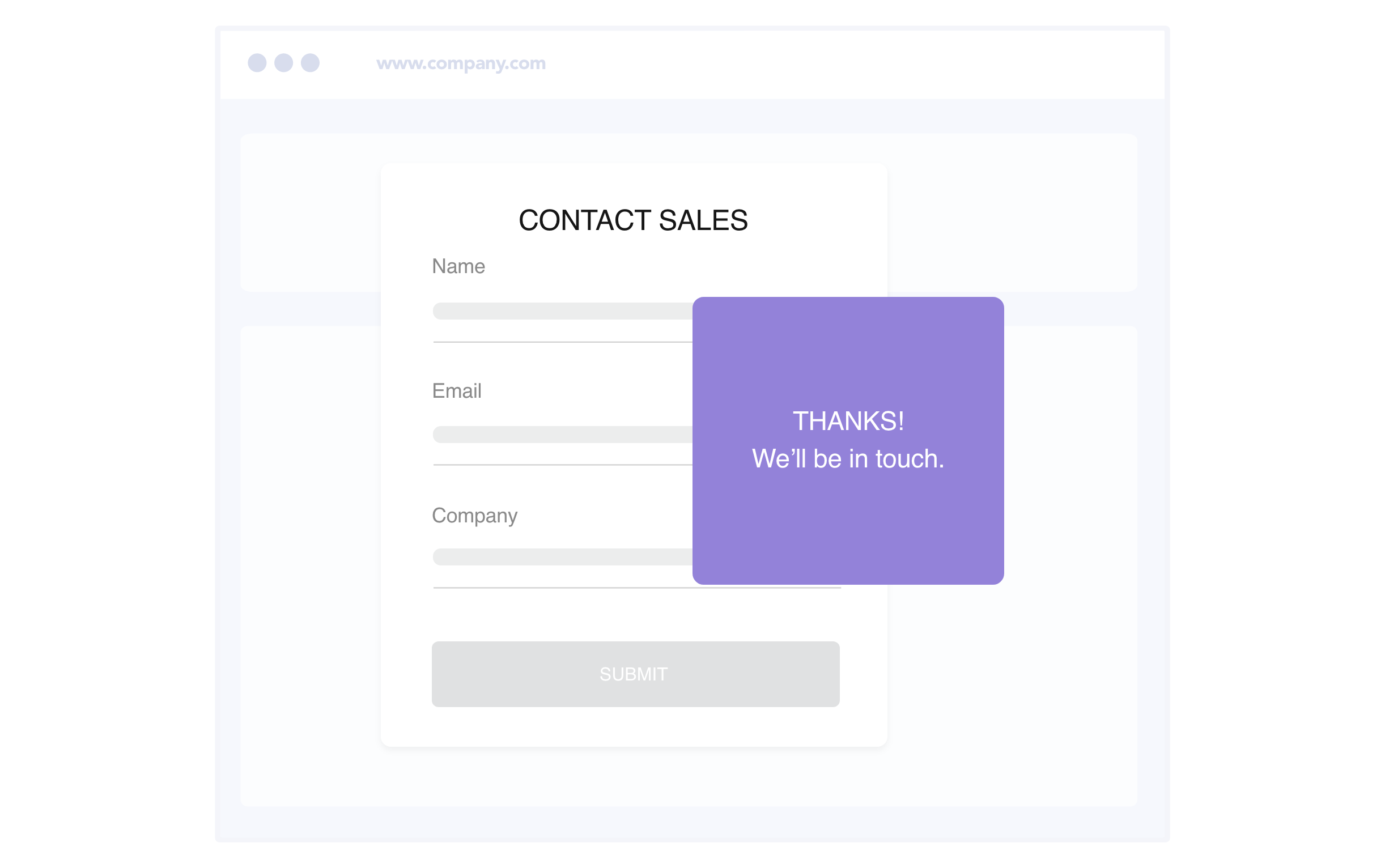Click the rightmost browser window dot
The image size is (1385, 868).
(x=310, y=62)
